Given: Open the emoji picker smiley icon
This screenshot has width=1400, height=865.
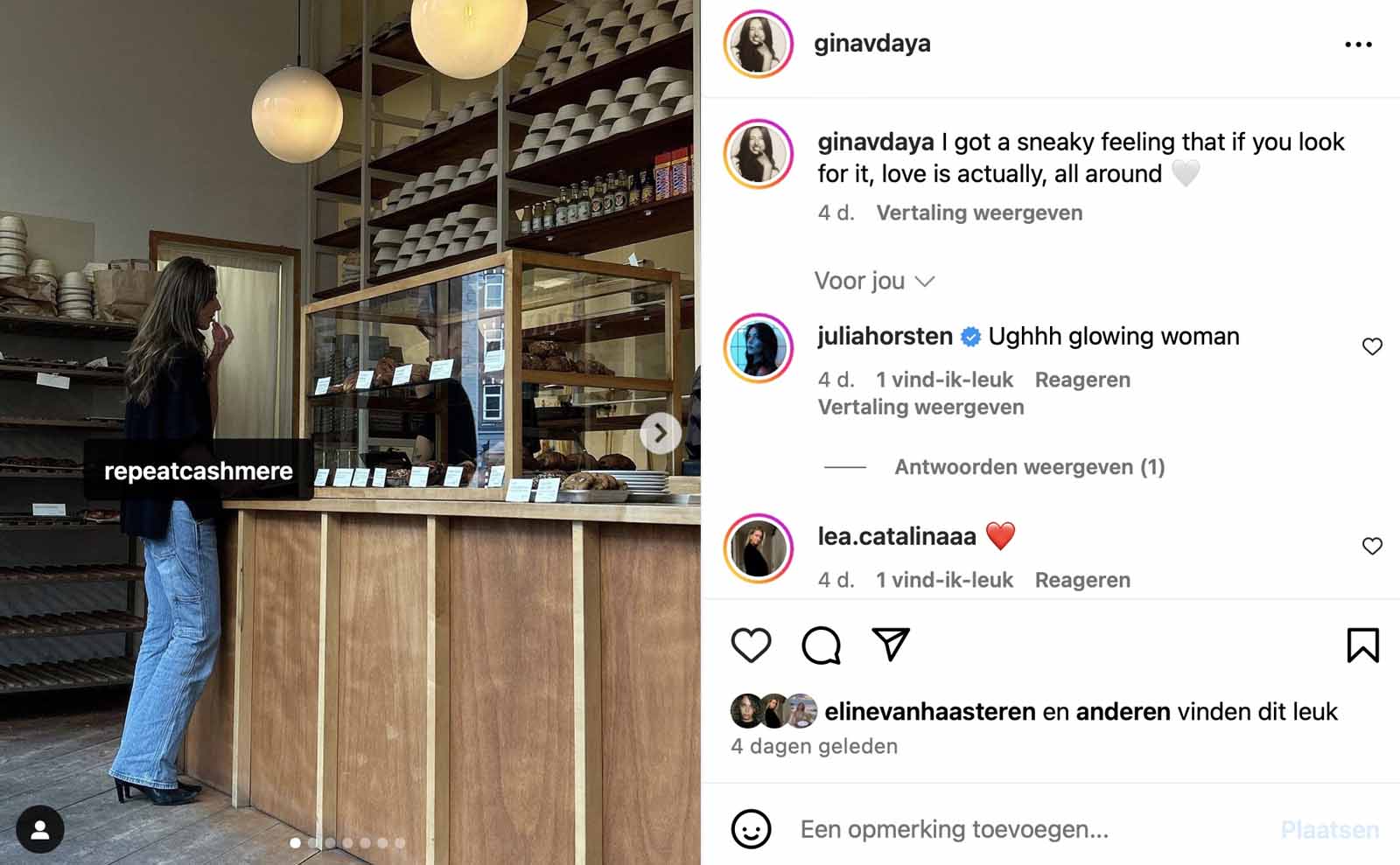Looking at the screenshot, I should point(751,829).
